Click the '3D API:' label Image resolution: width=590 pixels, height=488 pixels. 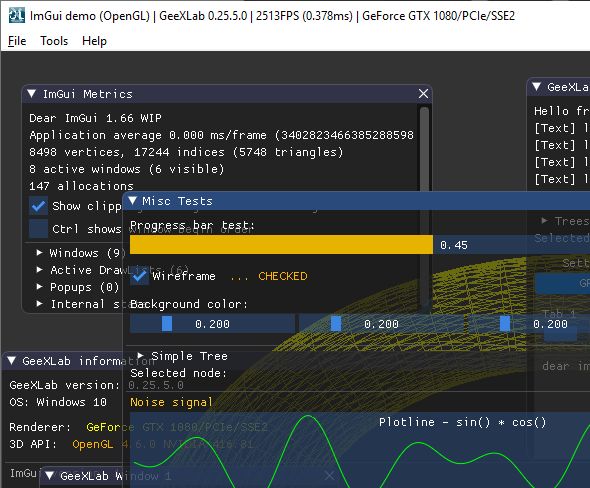pyautogui.click(x=33, y=444)
